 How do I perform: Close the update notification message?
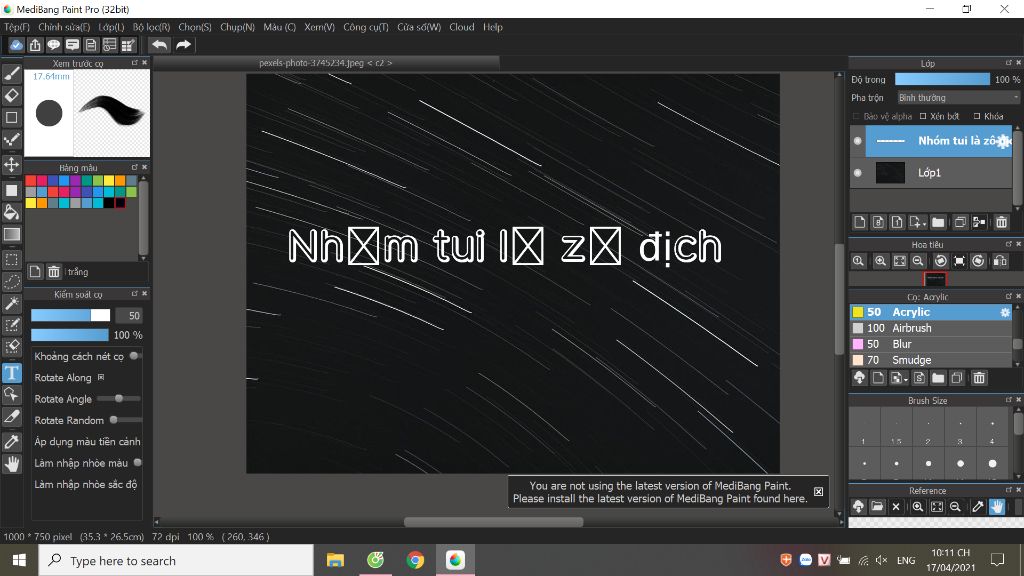pos(818,492)
